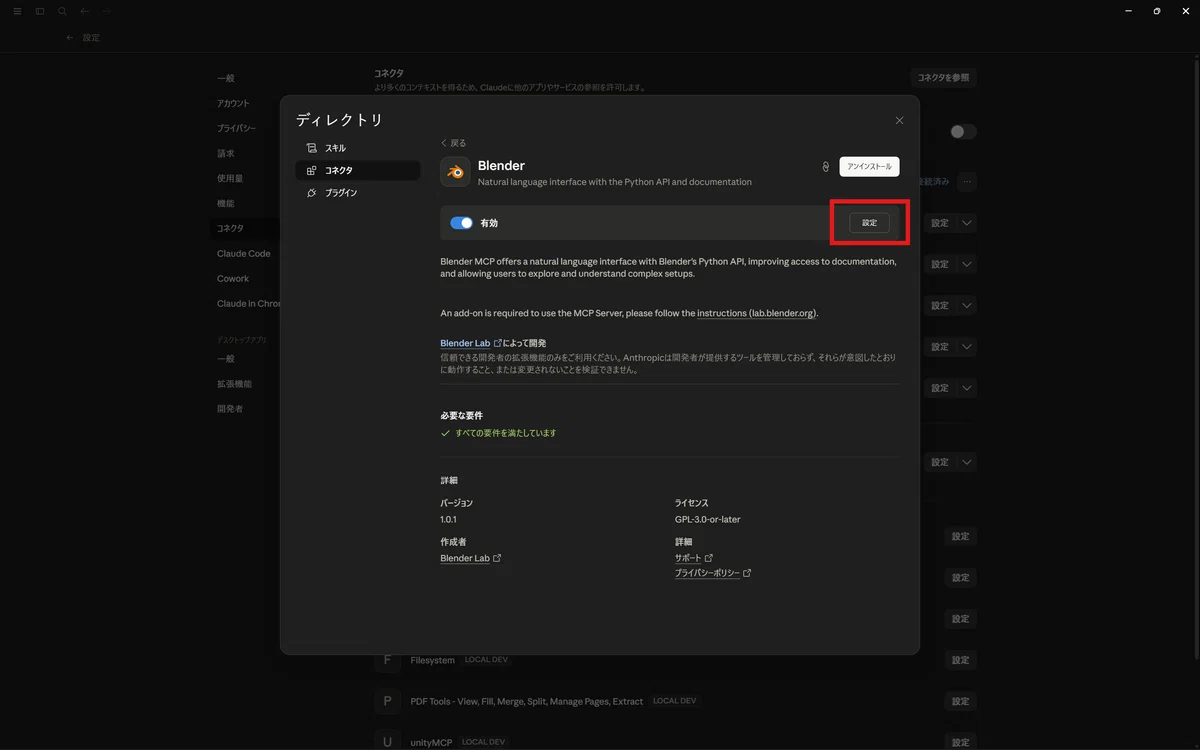Click the F icon of Filesystem connector
This screenshot has width=1200, height=750.
pos(387,660)
